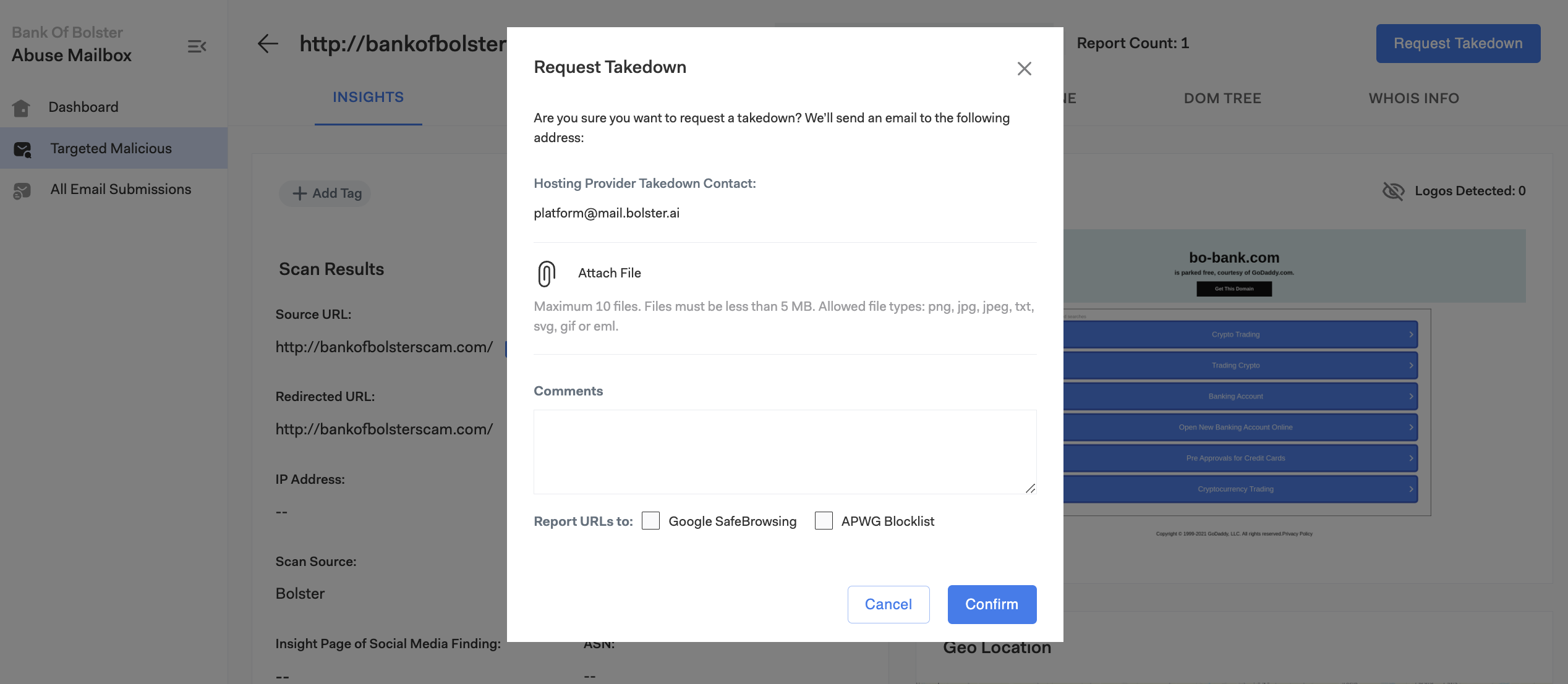Switch to the INSIGHTS tab
This screenshot has width=1568, height=684.
(x=368, y=98)
